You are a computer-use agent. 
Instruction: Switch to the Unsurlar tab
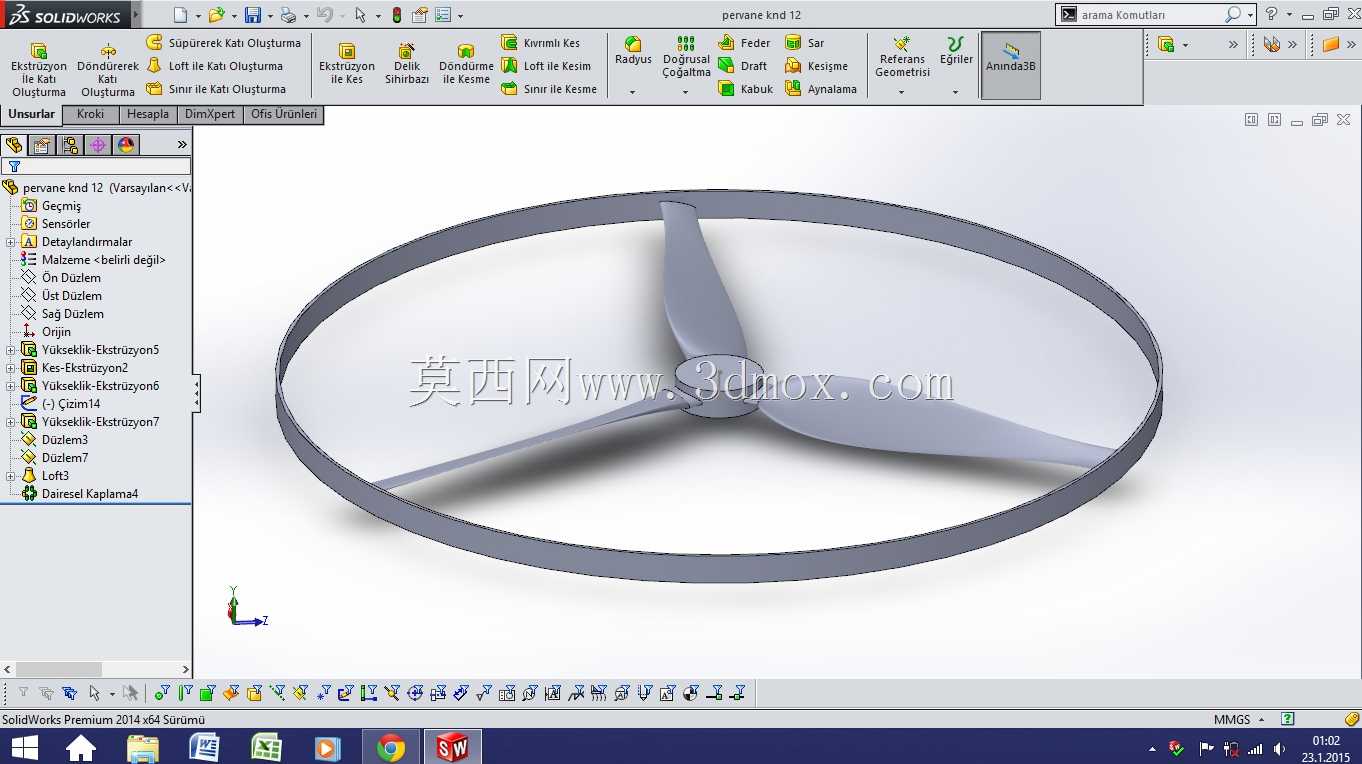click(x=32, y=115)
